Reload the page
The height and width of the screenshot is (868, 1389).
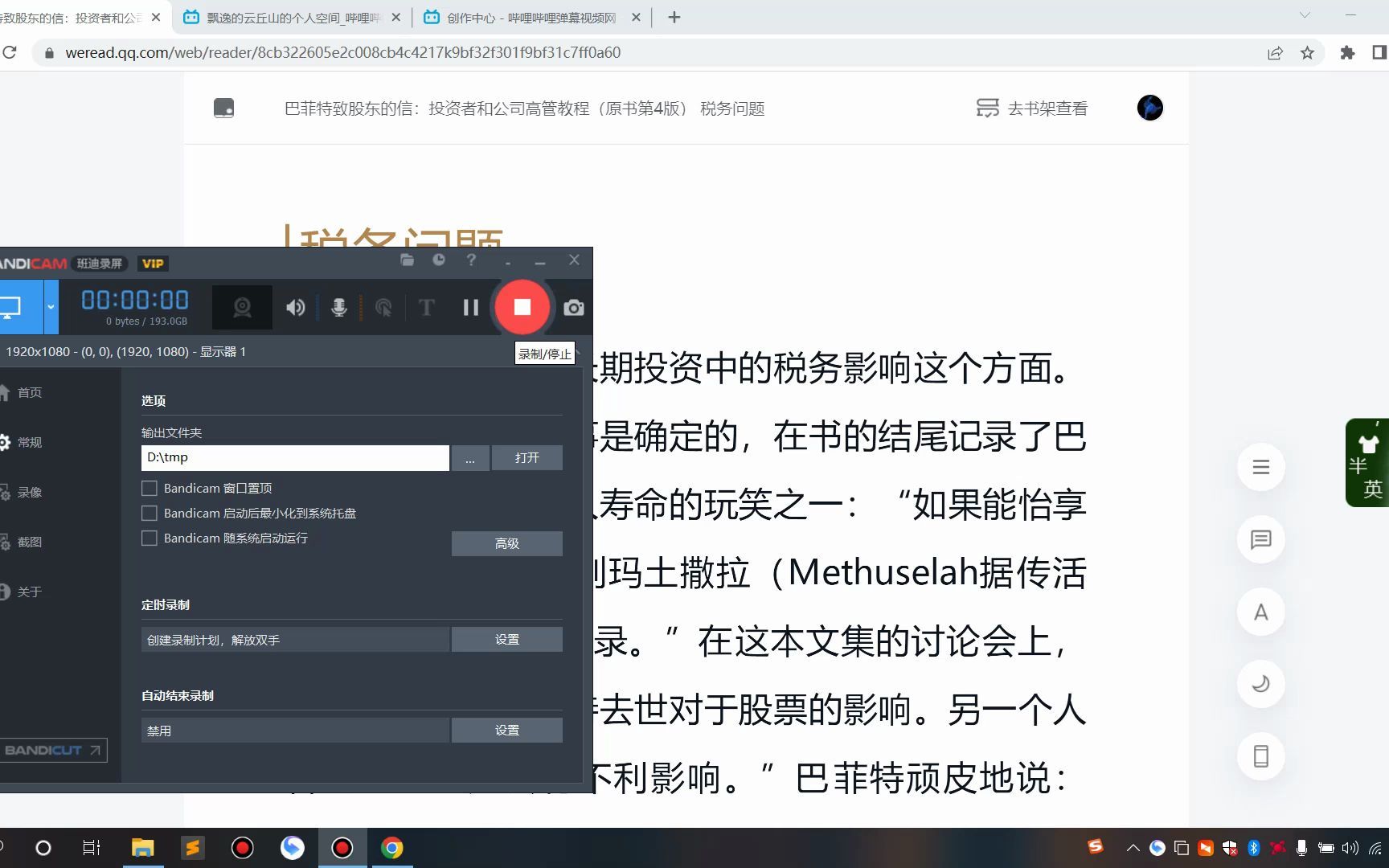coord(10,52)
